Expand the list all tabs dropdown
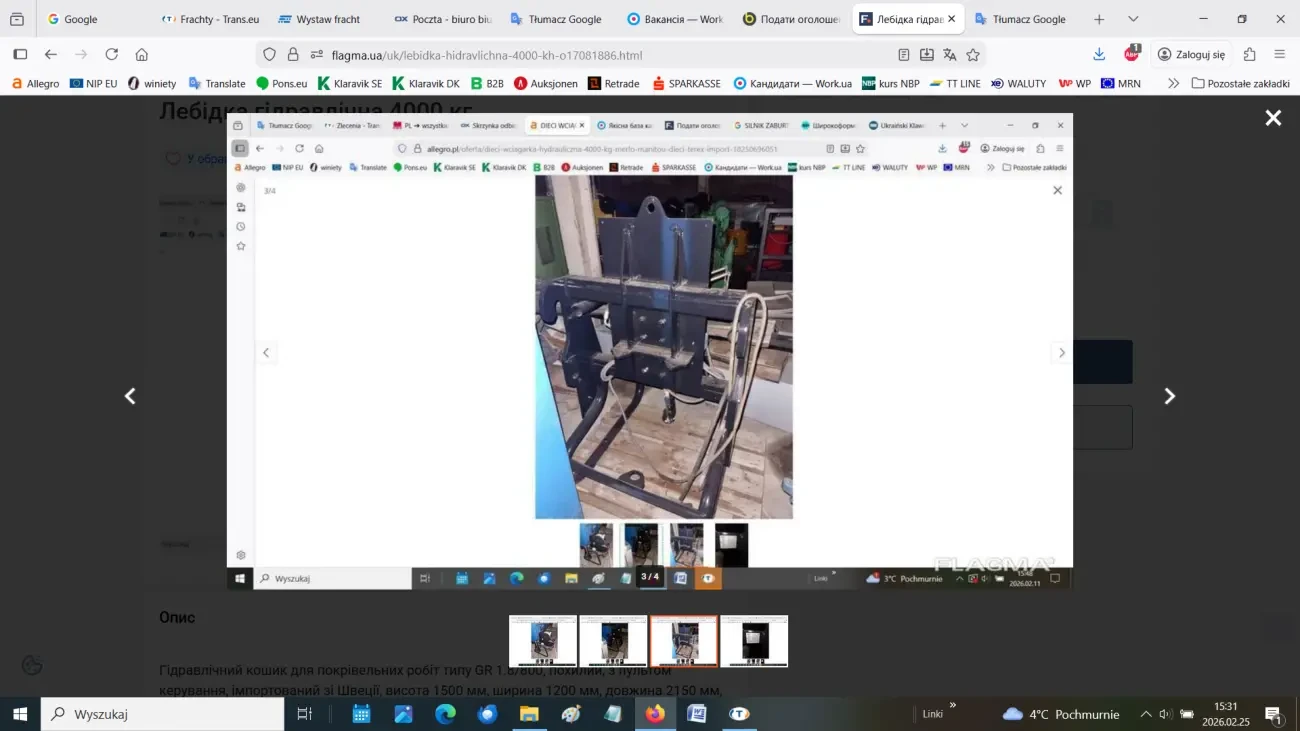The image size is (1300, 731). tap(1132, 19)
